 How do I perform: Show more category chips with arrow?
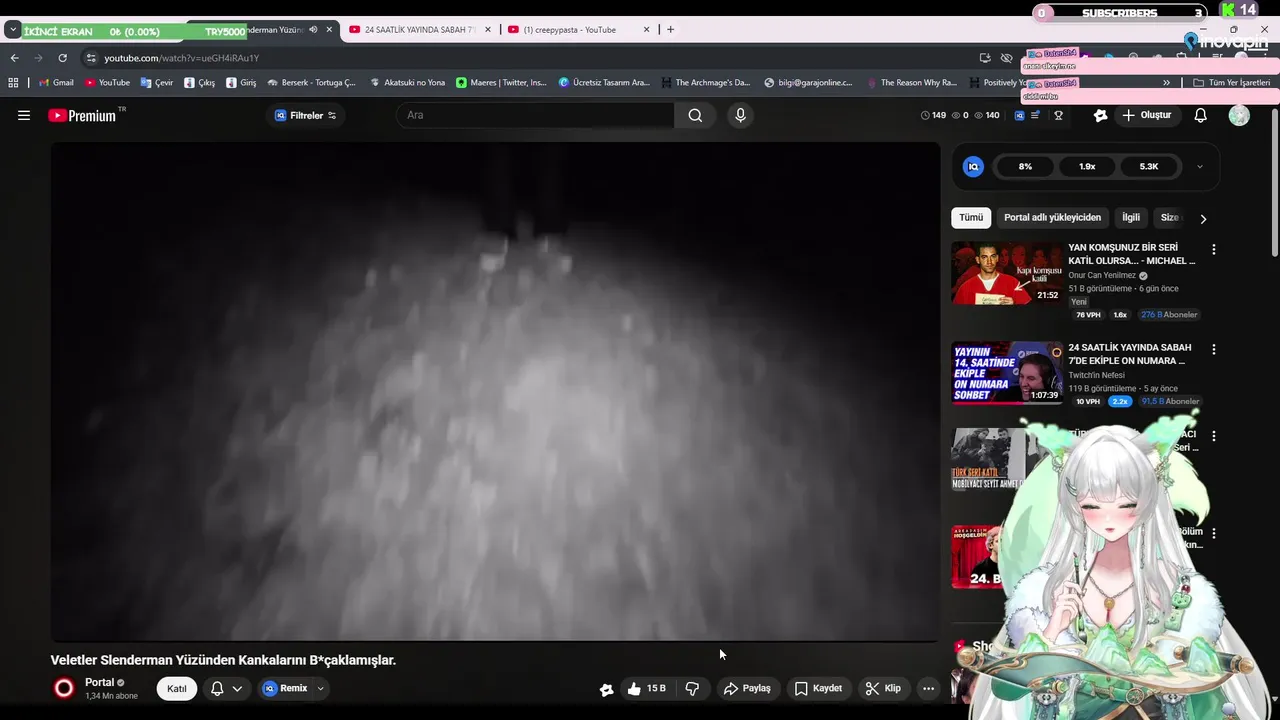click(1203, 218)
